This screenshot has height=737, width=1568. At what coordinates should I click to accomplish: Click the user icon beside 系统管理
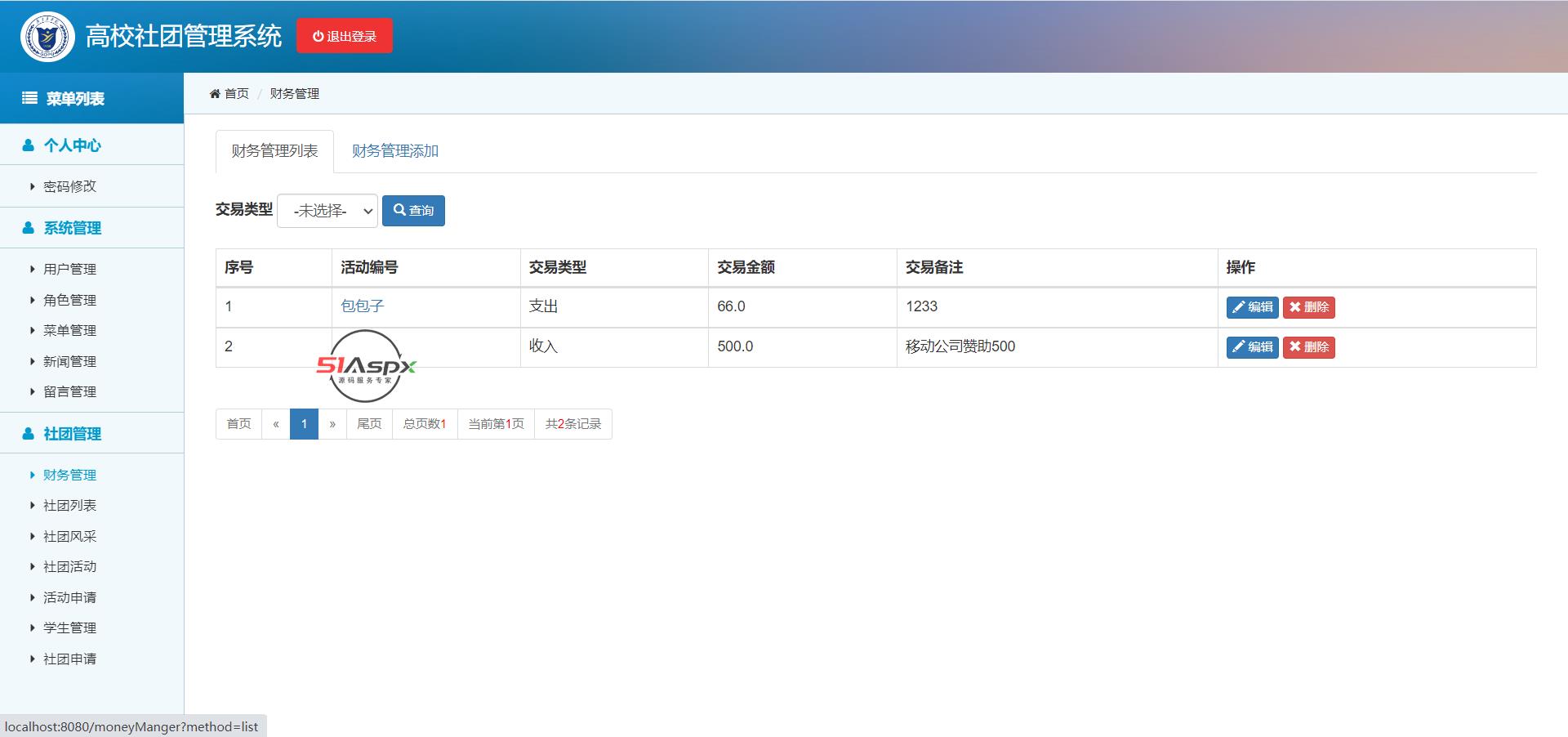(29, 228)
